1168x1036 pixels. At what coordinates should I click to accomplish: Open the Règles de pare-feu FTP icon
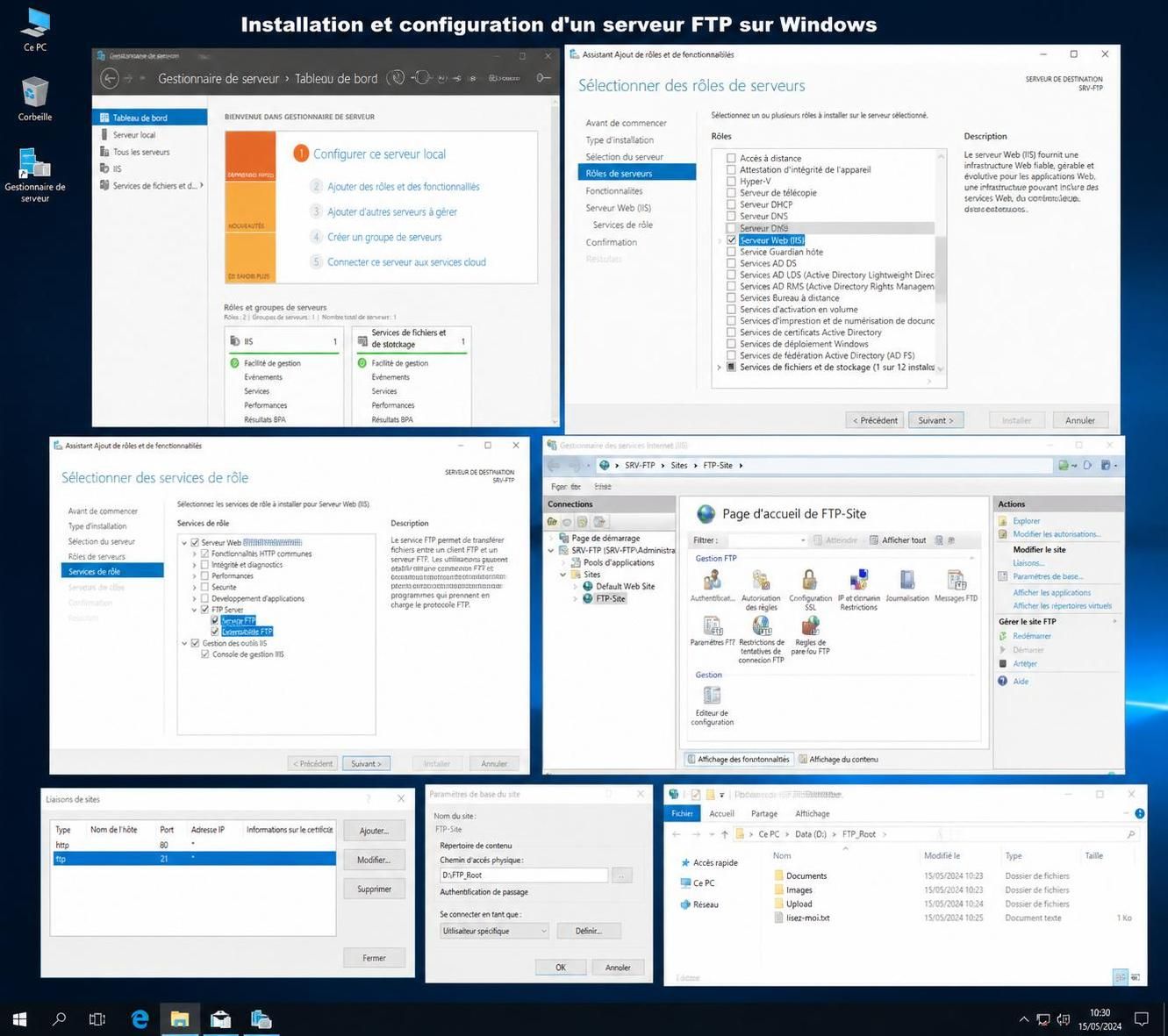[809, 625]
